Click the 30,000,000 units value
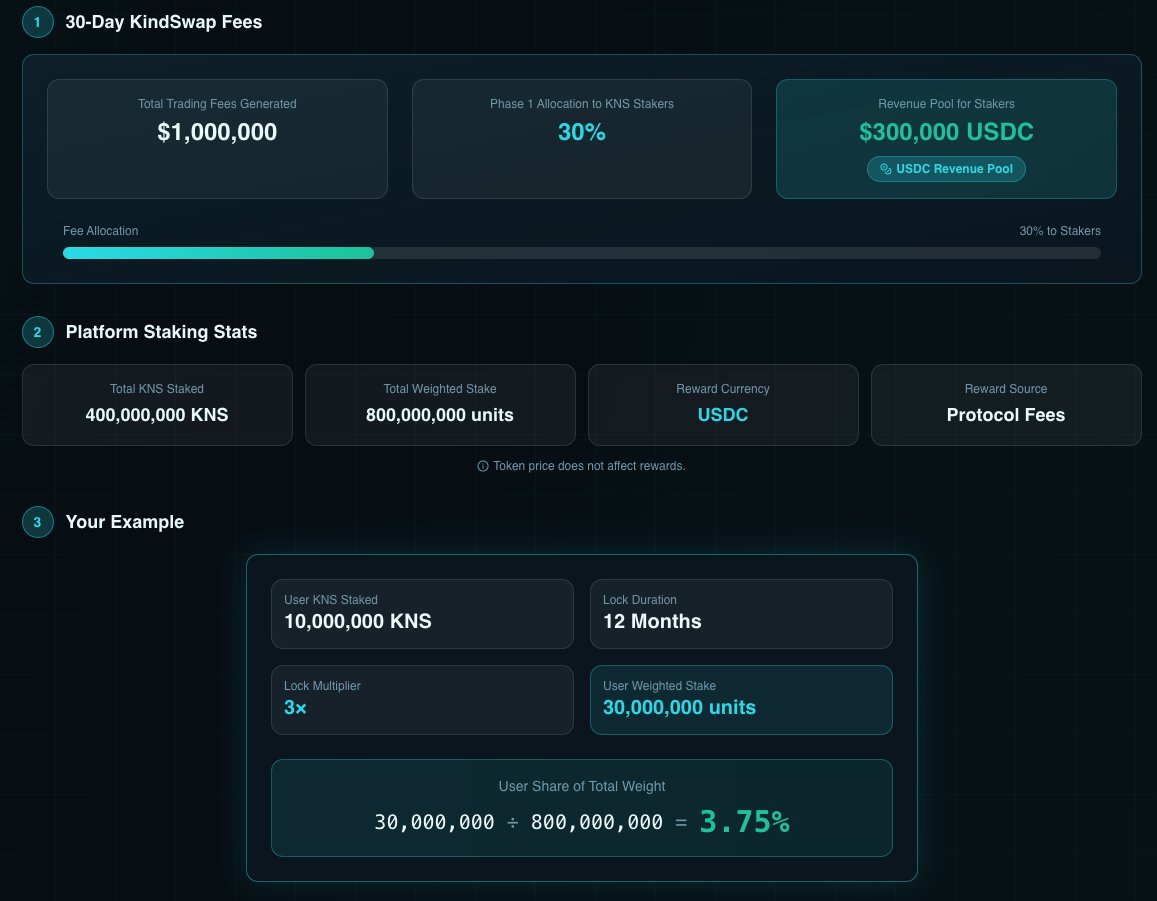Screen dimensions: 1157x901 679,708
